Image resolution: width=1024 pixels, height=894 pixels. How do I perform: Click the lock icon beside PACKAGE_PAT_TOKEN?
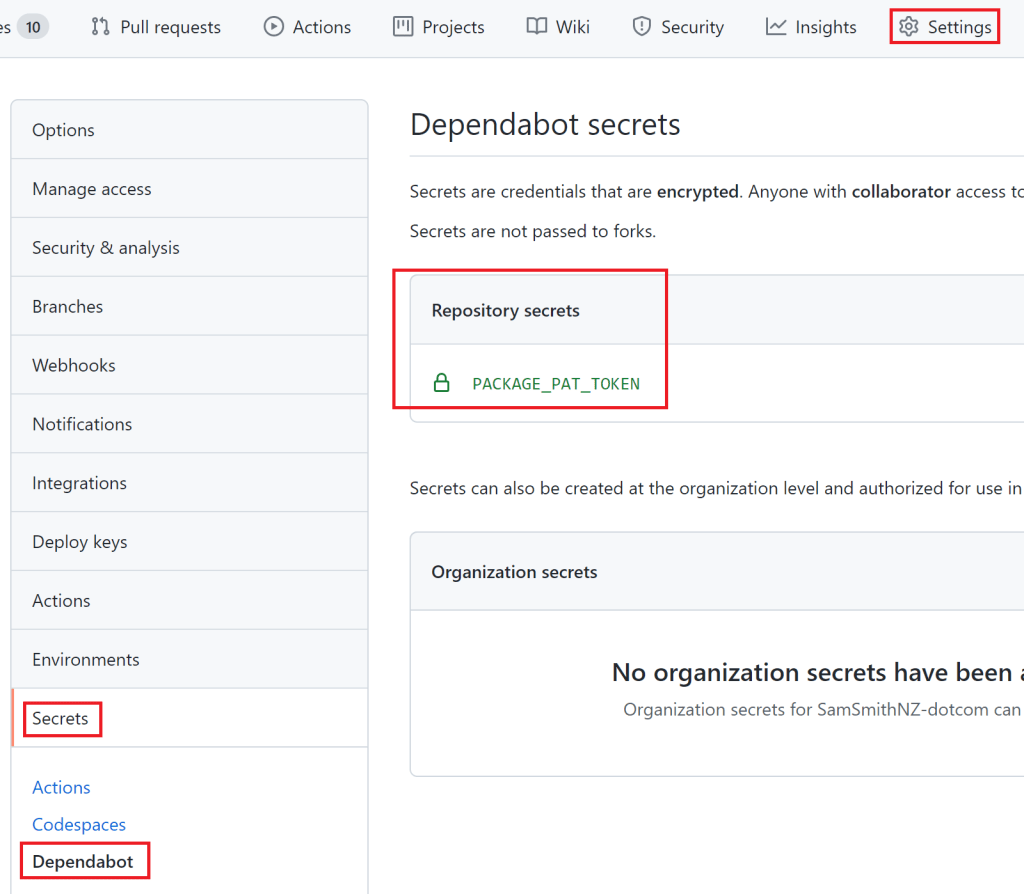click(x=442, y=383)
